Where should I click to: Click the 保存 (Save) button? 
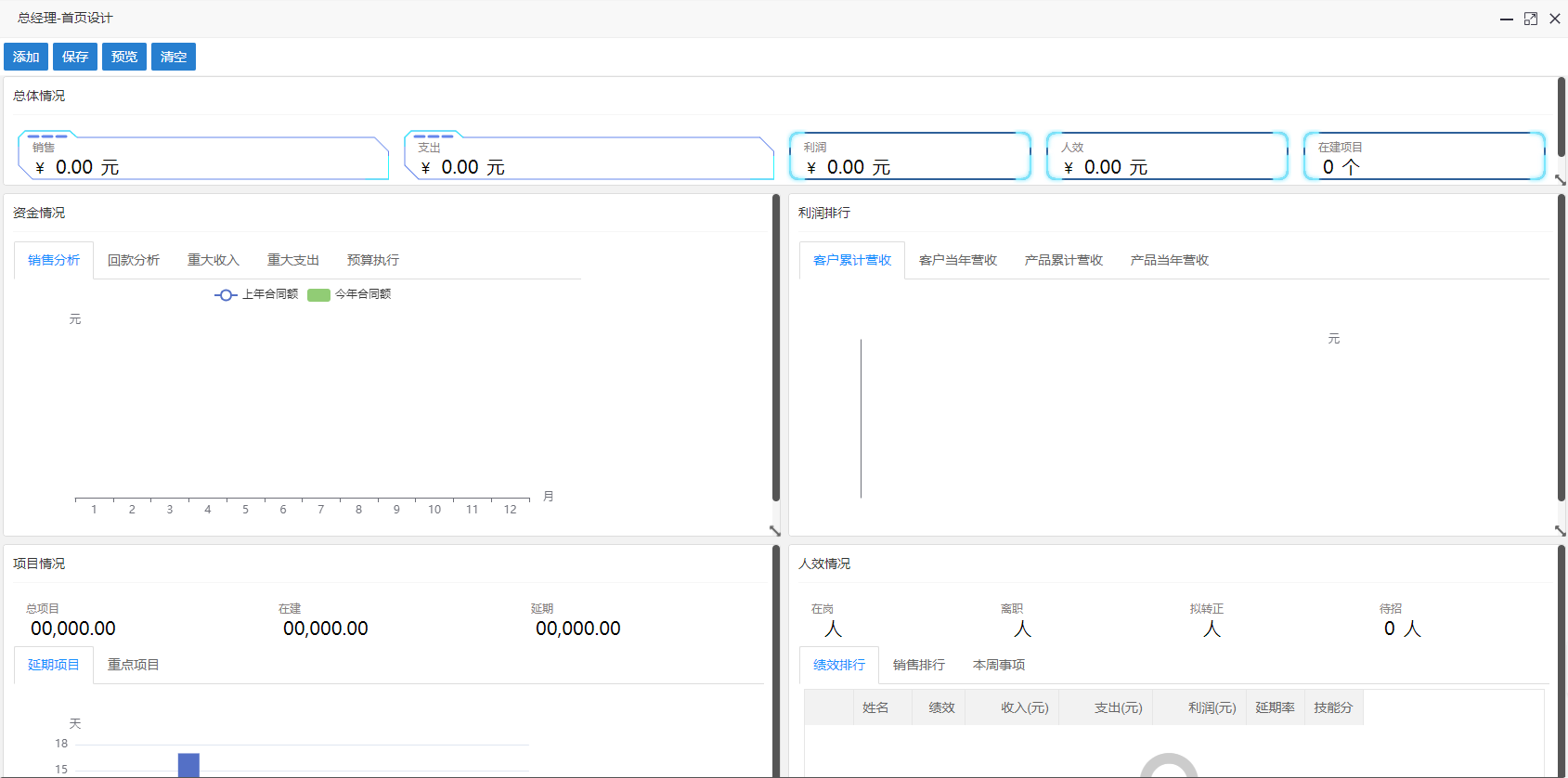point(75,57)
